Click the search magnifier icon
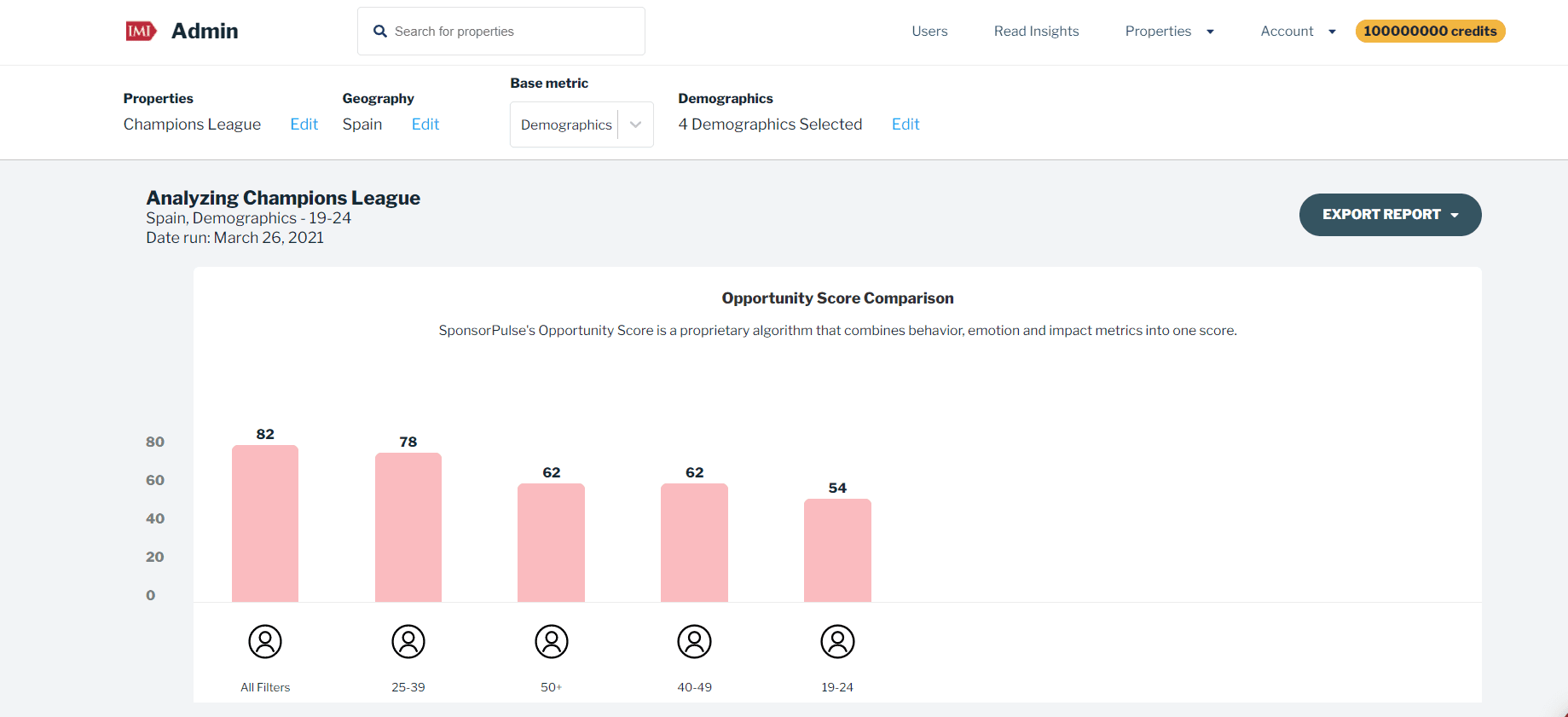This screenshot has width=1568, height=717. [380, 32]
